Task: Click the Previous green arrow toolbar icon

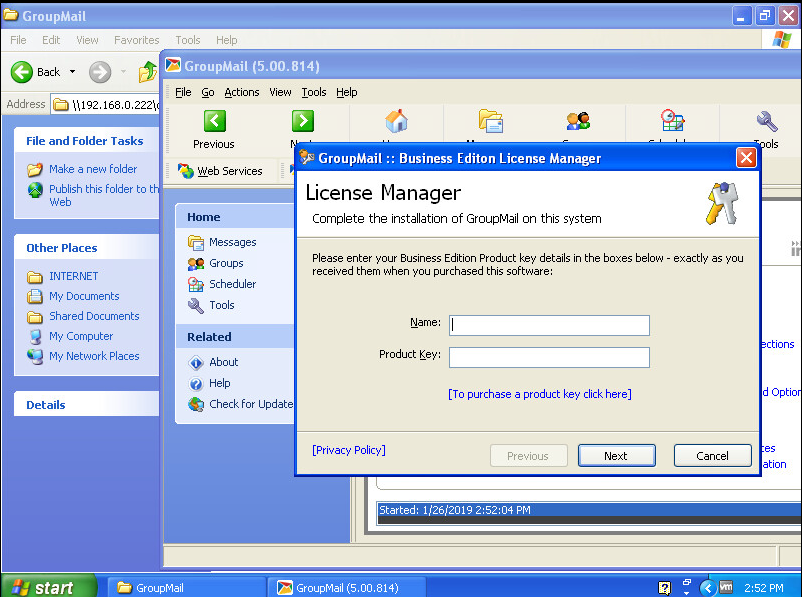Action: [x=214, y=122]
